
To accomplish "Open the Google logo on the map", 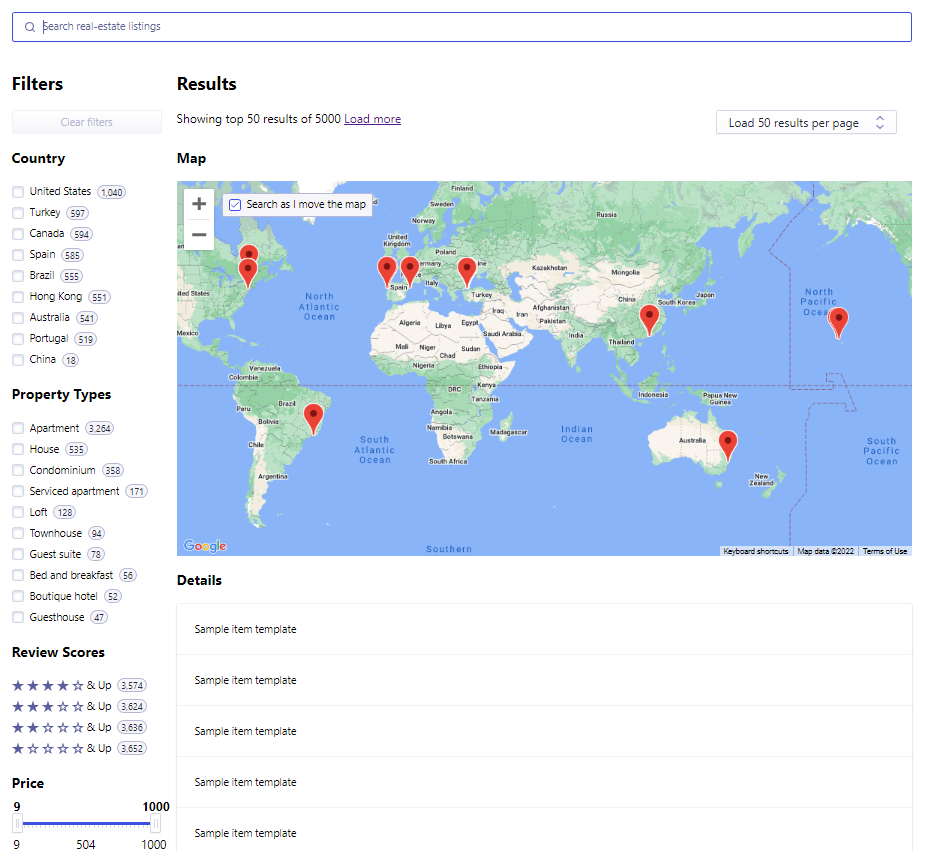I will tap(205, 545).
